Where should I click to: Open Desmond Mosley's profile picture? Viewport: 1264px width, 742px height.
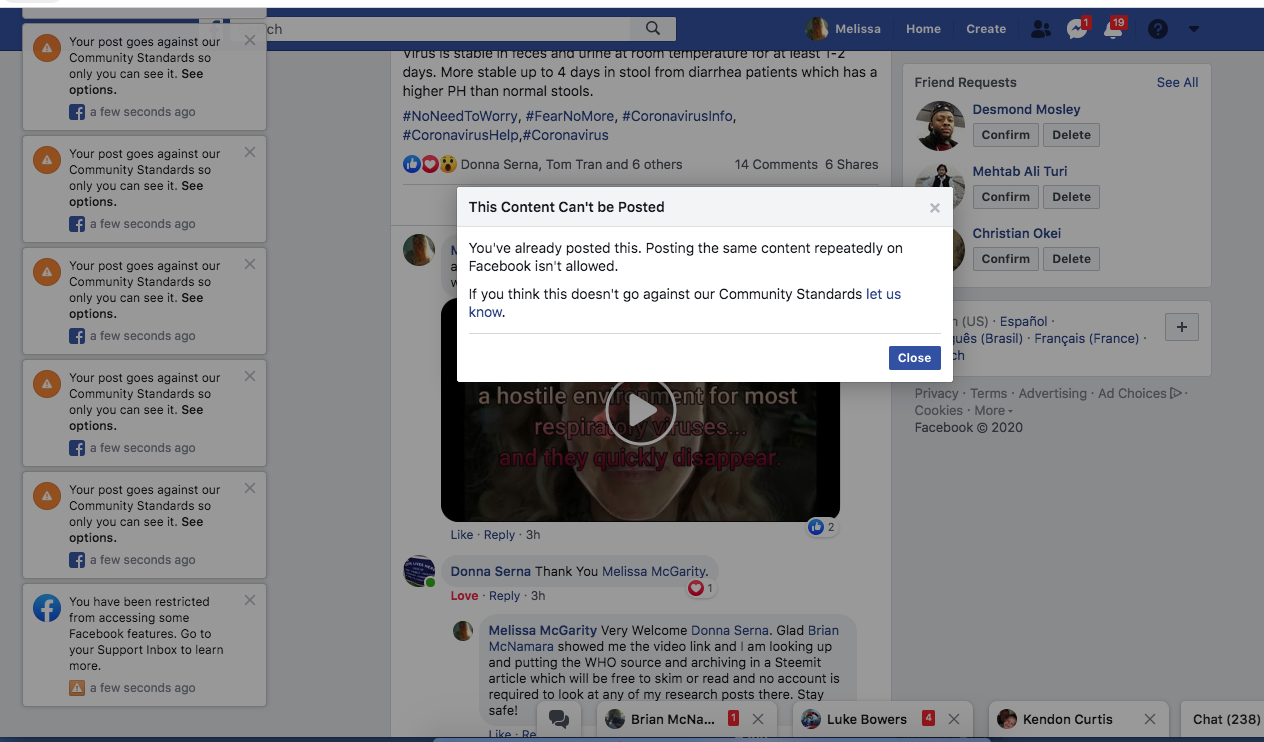(940, 125)
